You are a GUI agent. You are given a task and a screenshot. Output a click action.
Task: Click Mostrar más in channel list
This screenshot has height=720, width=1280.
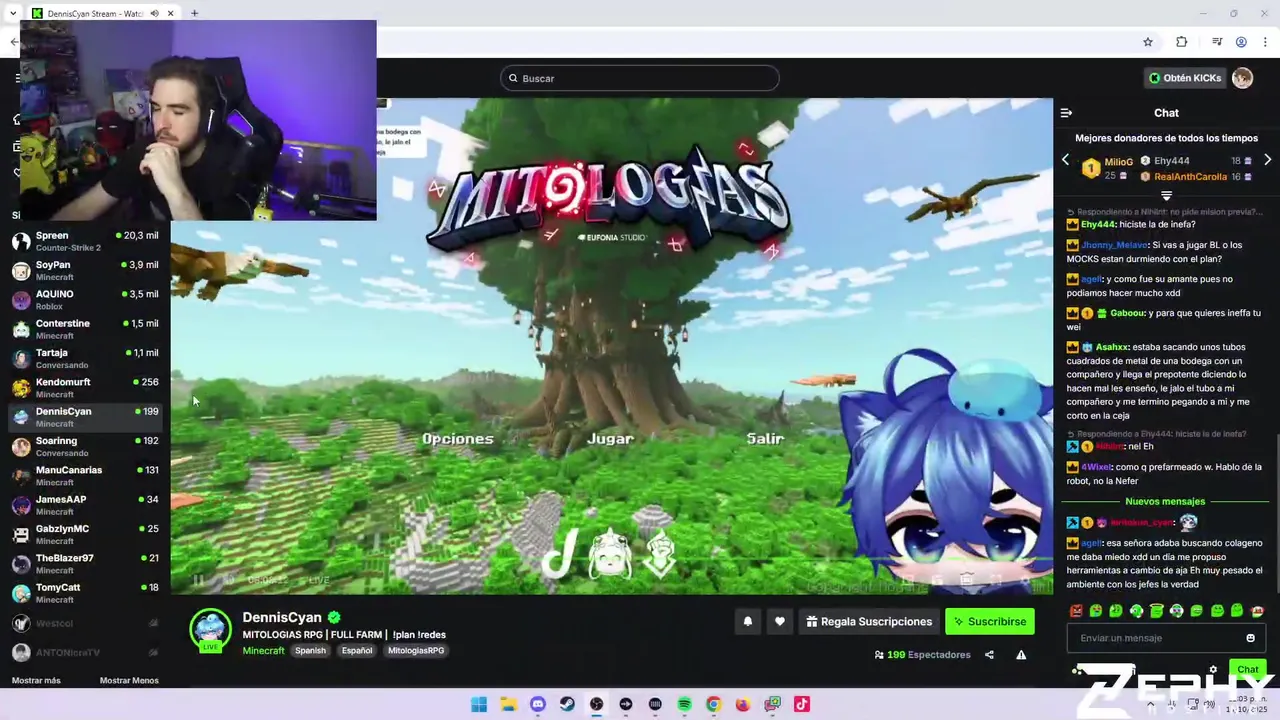(x=36, y=680)
